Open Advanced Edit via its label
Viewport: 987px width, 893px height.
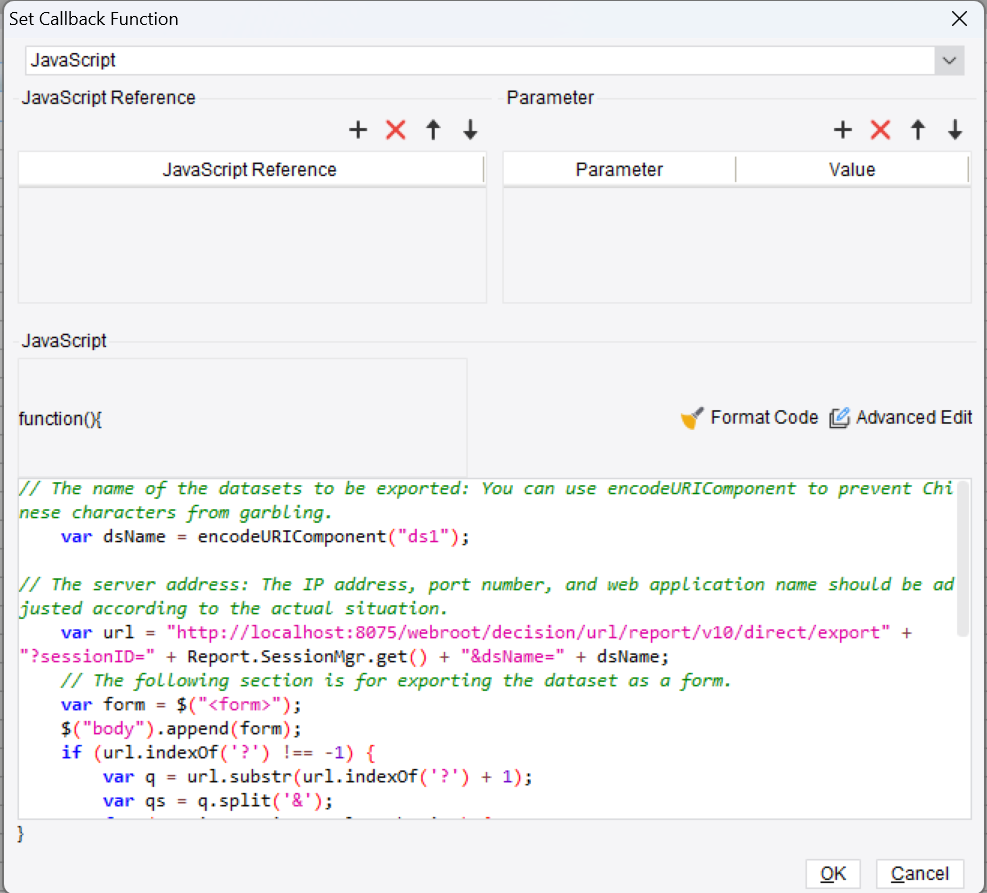coord(914,417)
